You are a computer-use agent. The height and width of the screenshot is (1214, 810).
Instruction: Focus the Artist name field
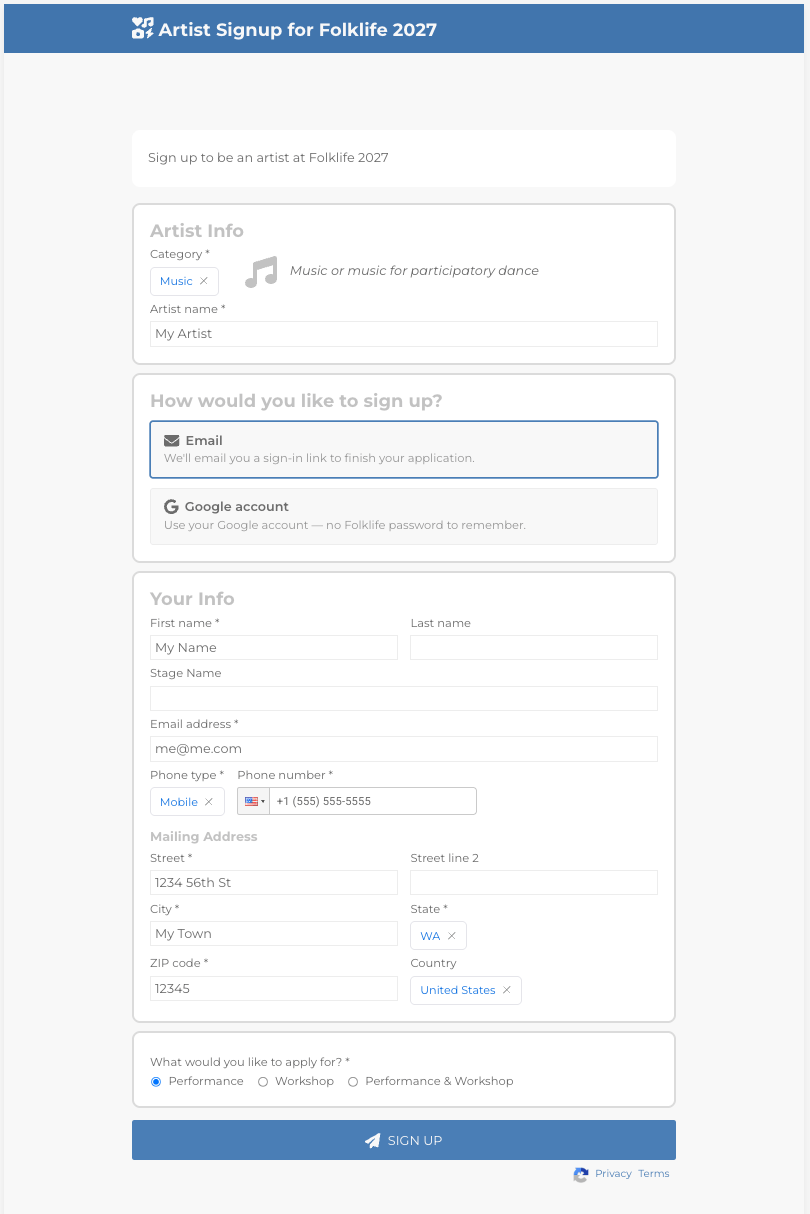click(x=404, y=334)
